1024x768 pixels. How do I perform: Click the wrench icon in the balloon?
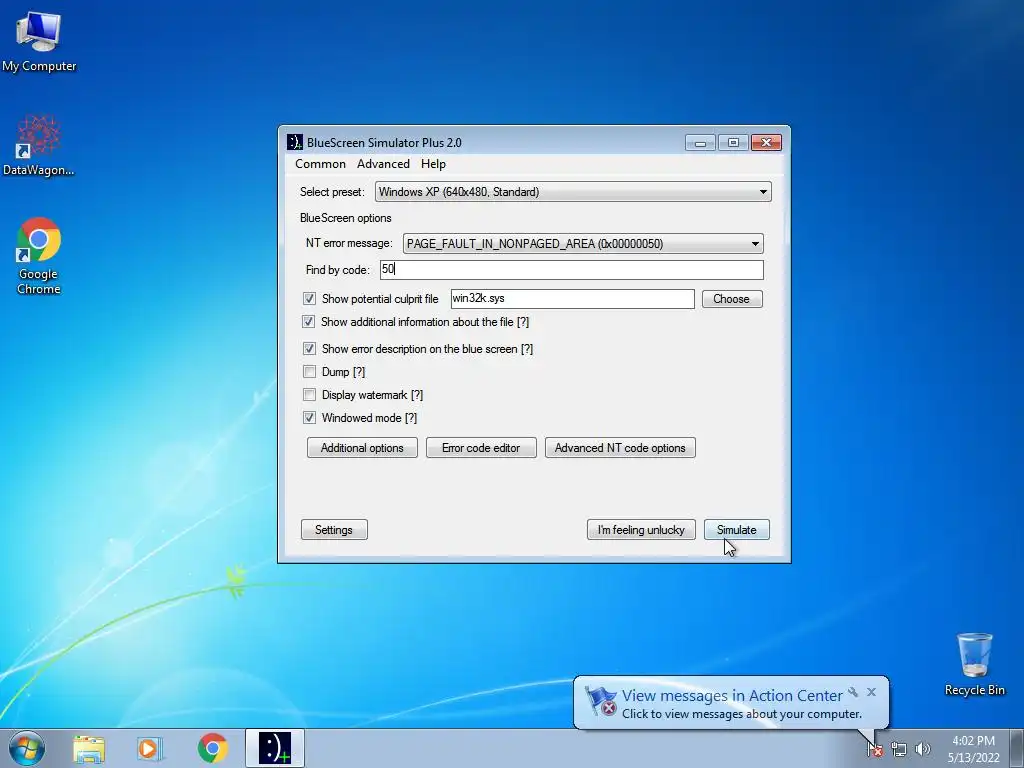coord(853,692)
